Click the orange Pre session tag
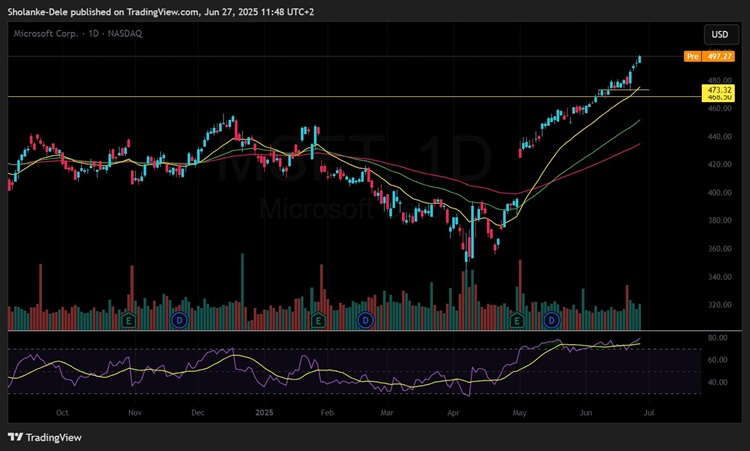This screenshot has height=451, width=750. click(692, 56)
